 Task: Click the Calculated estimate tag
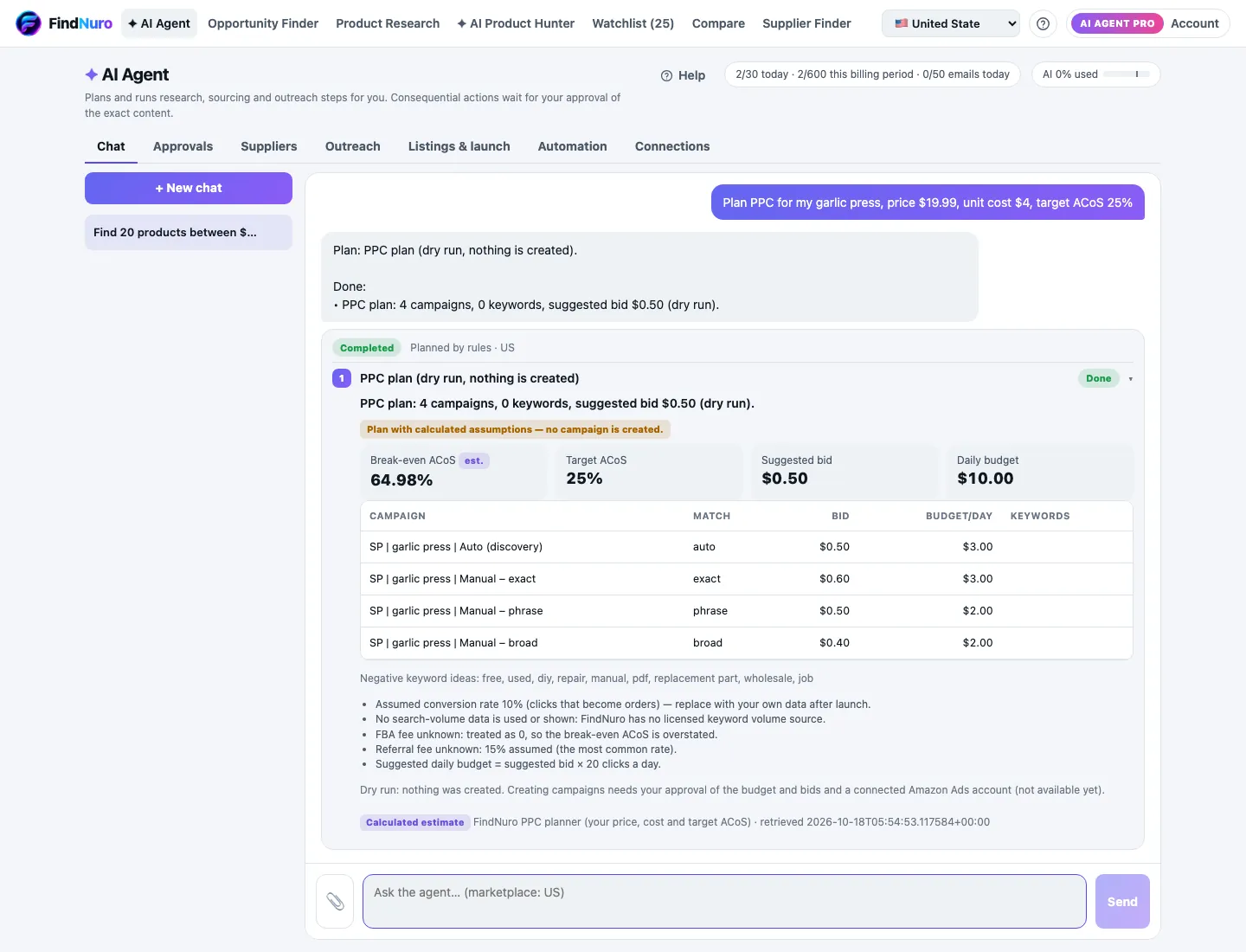tap(414, 822)
